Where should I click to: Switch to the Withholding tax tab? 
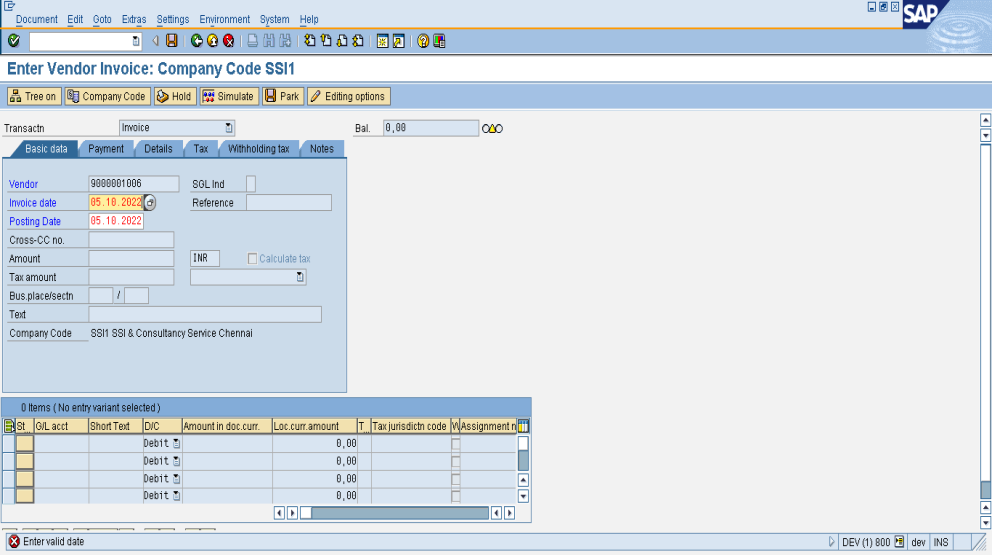point(258,149)
